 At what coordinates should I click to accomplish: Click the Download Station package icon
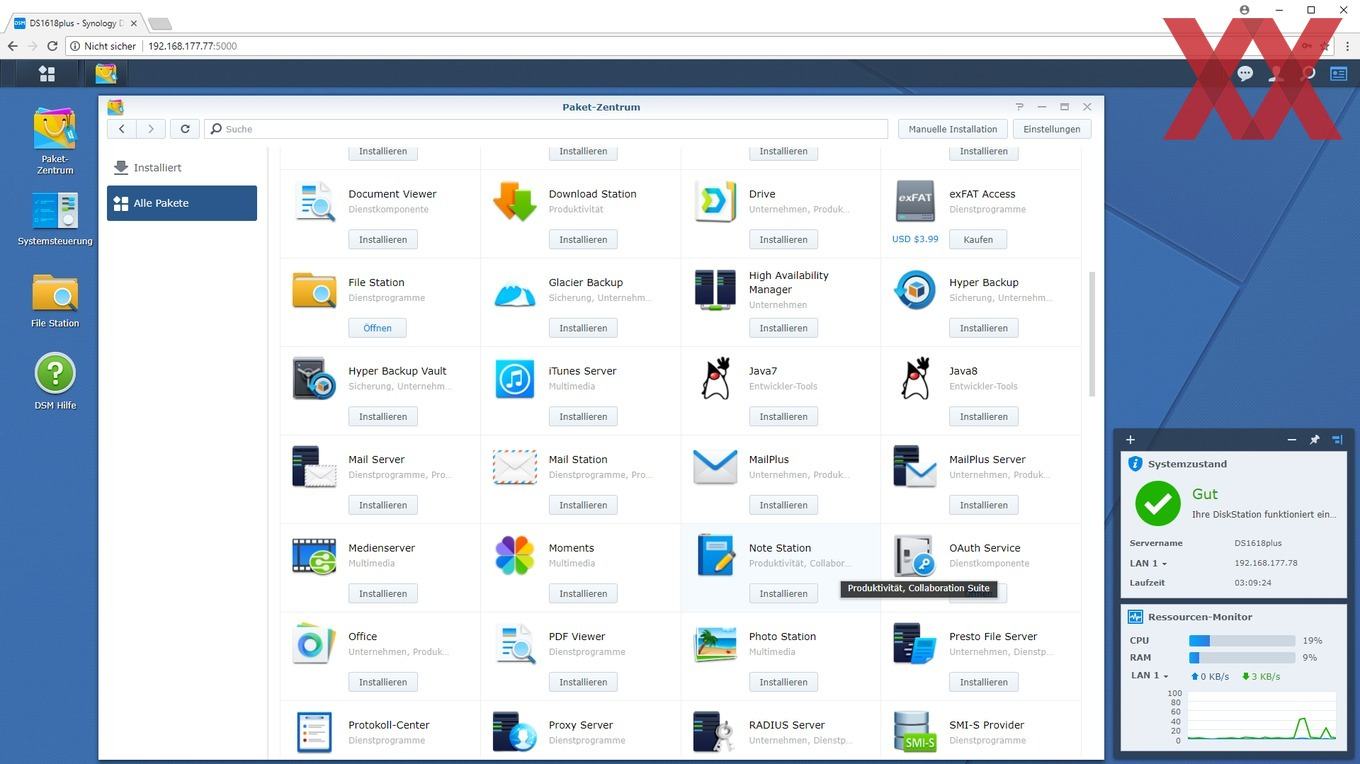515,202
